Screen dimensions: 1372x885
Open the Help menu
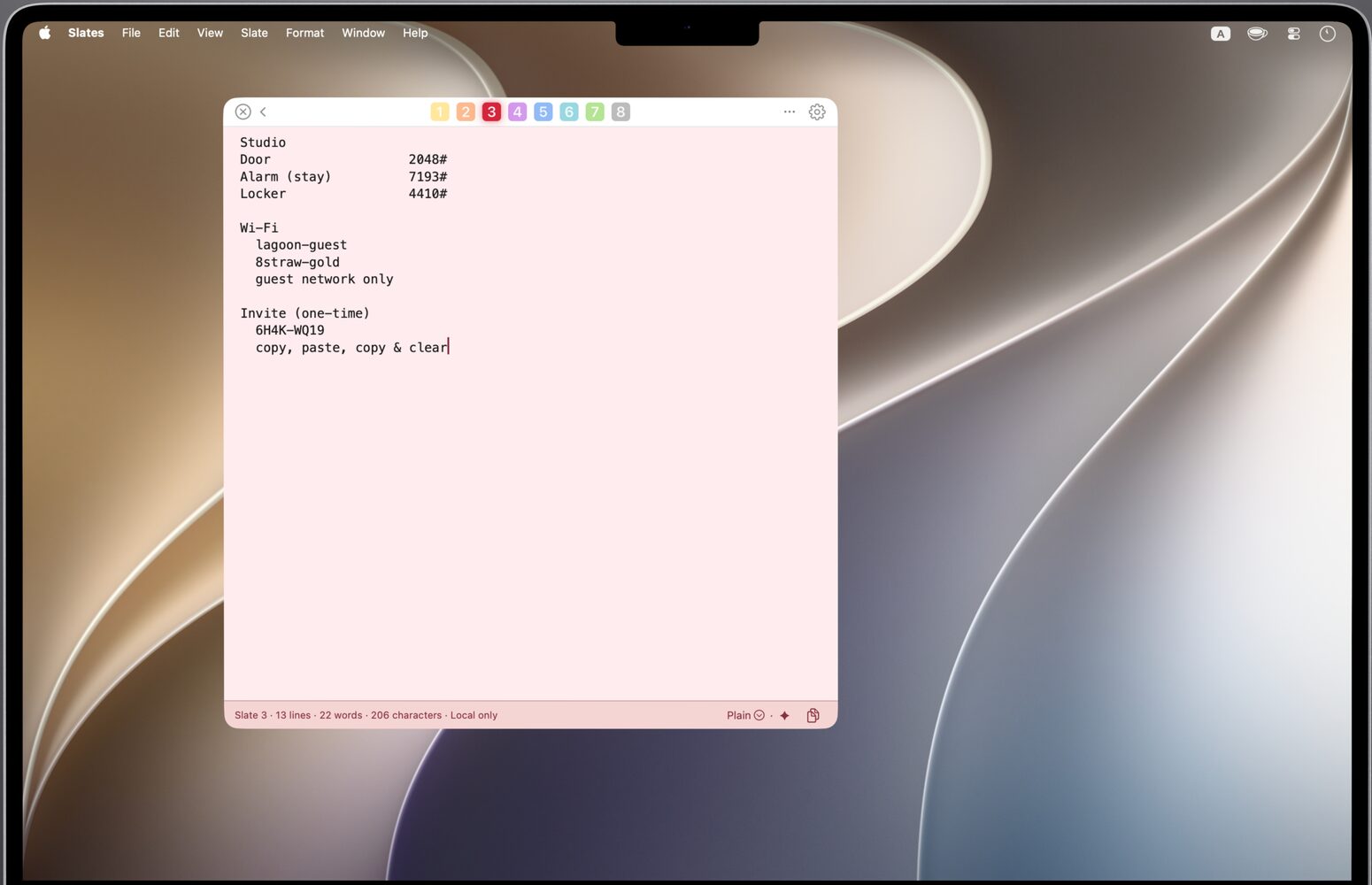pos(415,33)
